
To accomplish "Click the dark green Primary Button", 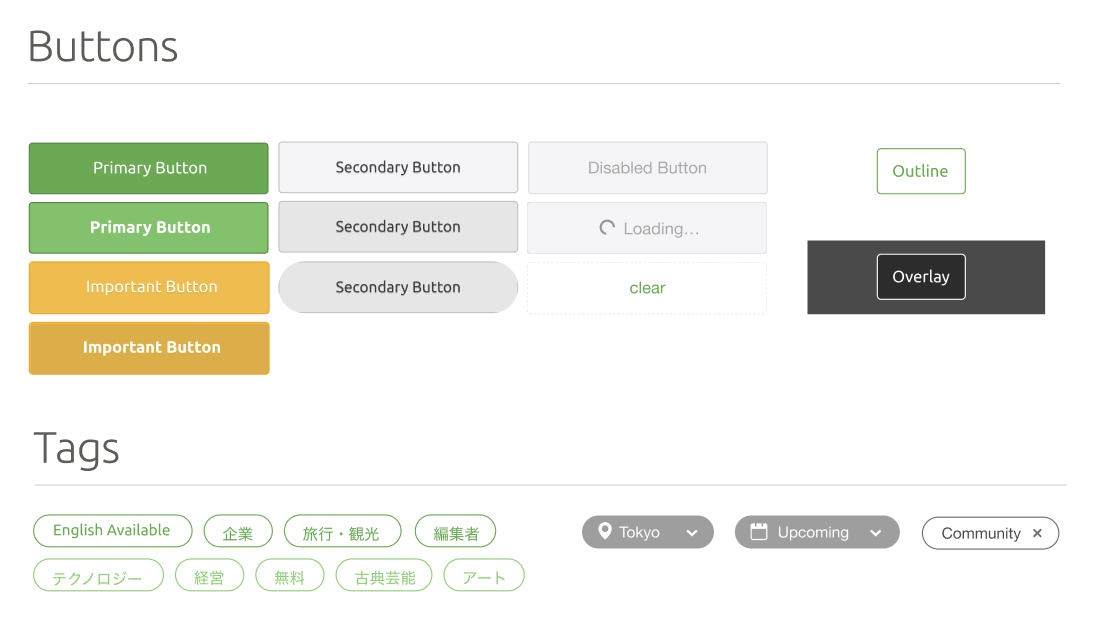I will click(149, 168).
